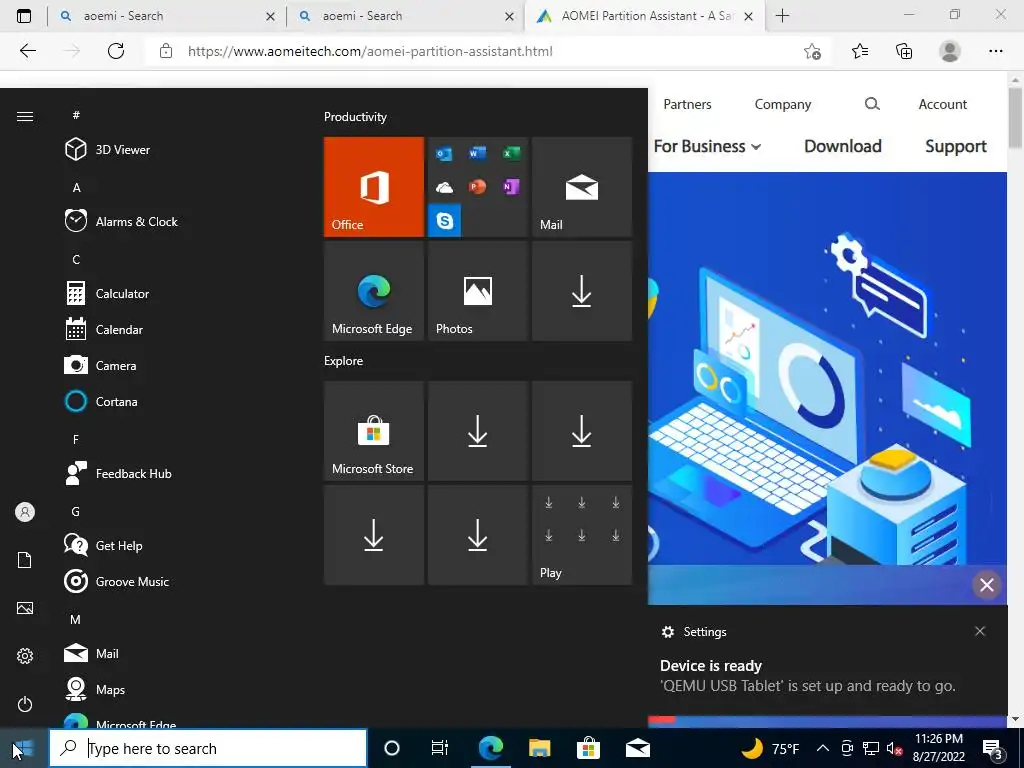1024x768 pixels.
Task: Expand the For Business dropdown
Action: tap(707, 146)
